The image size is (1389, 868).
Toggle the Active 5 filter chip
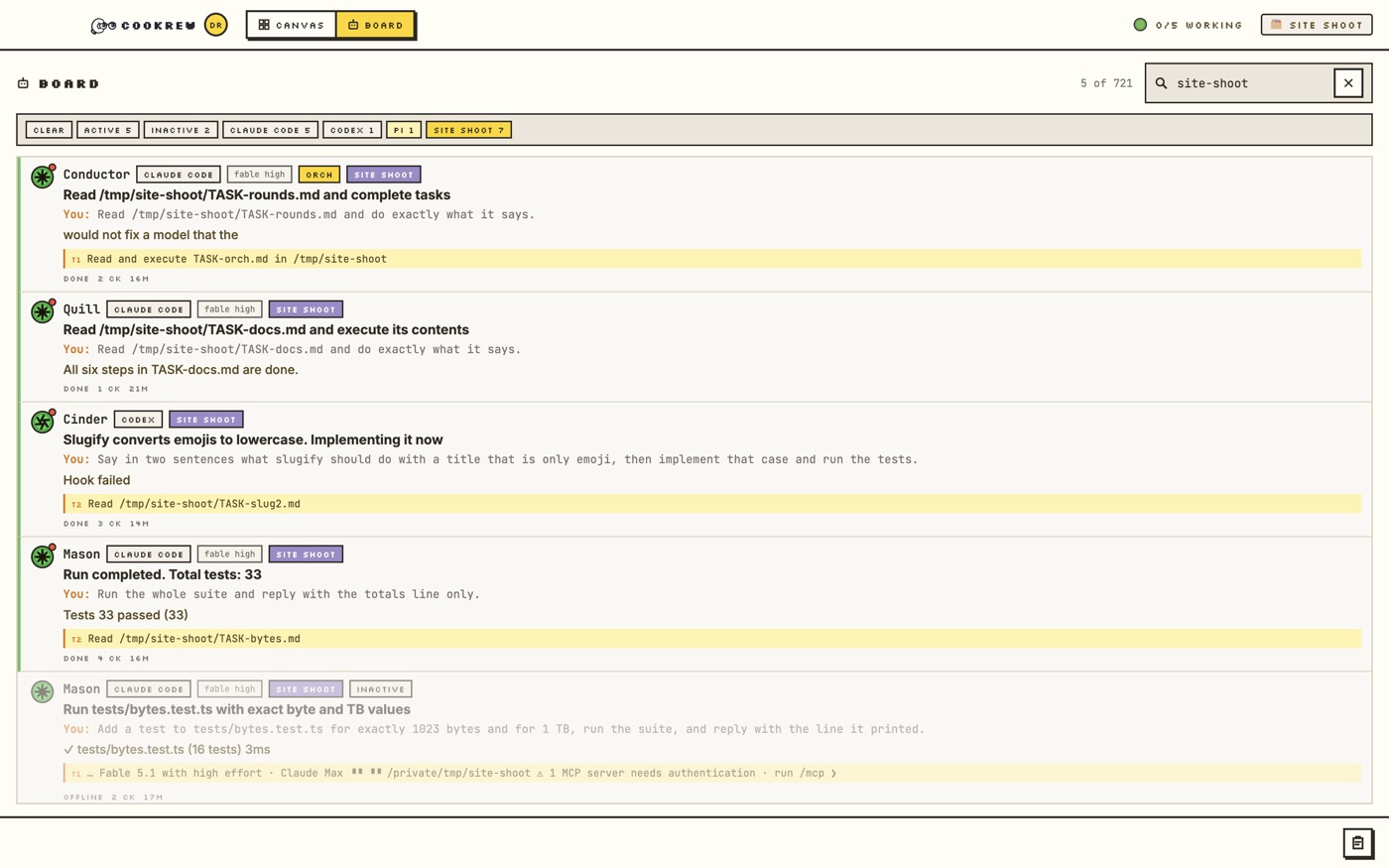point(108,130)
